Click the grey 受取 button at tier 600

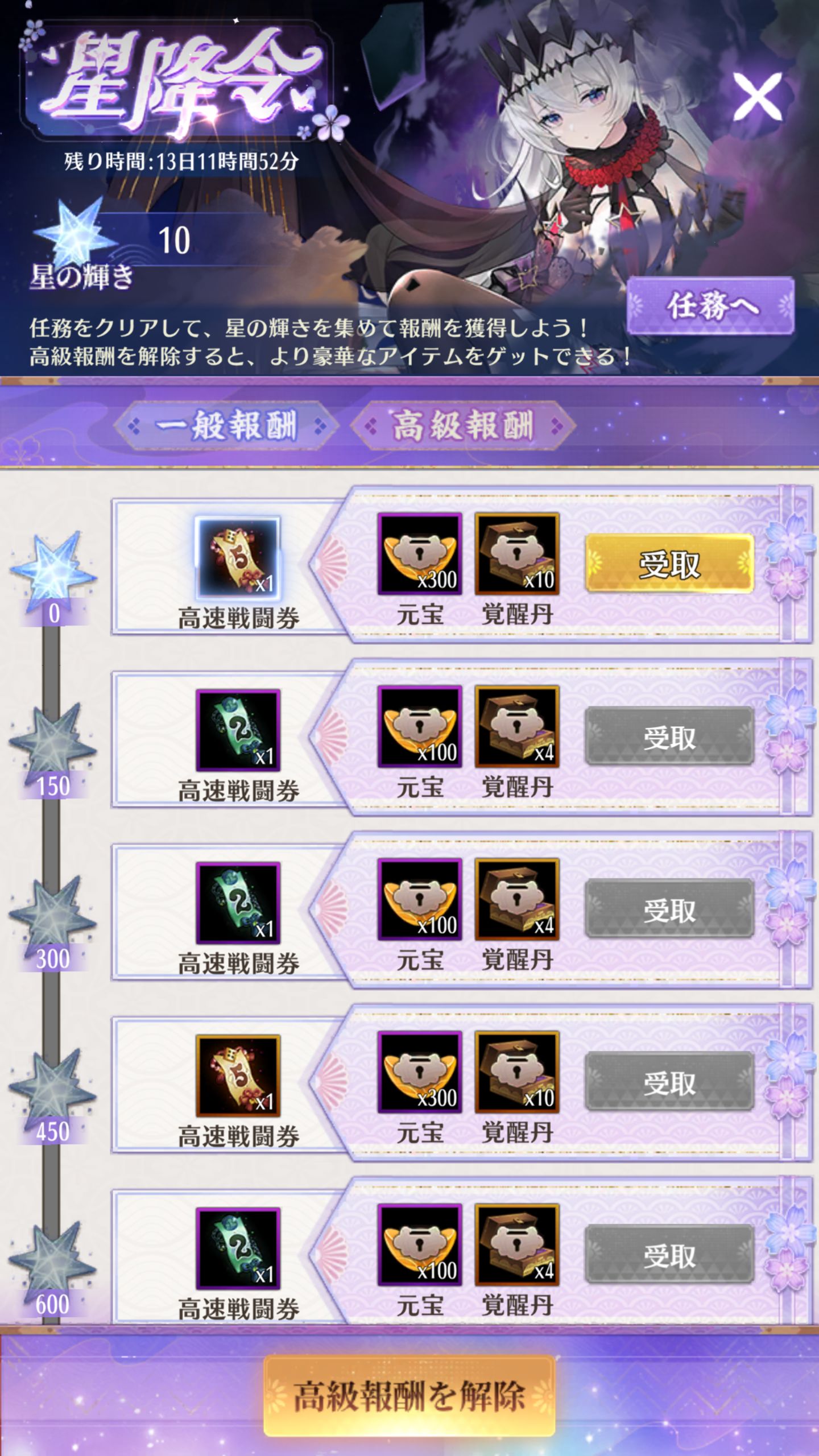click(669, 1255)
